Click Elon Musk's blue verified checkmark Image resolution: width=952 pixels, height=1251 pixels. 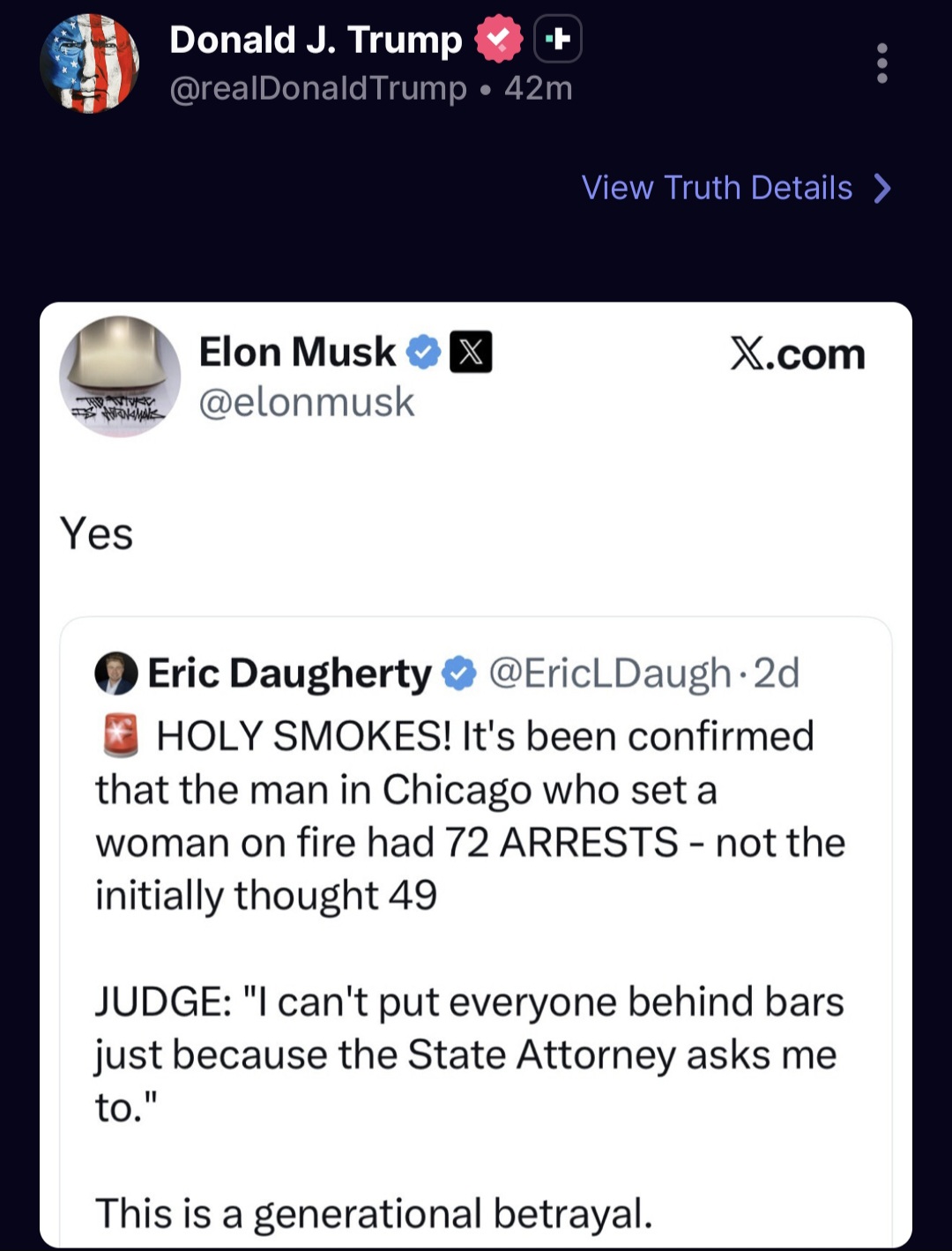[423, 351]
